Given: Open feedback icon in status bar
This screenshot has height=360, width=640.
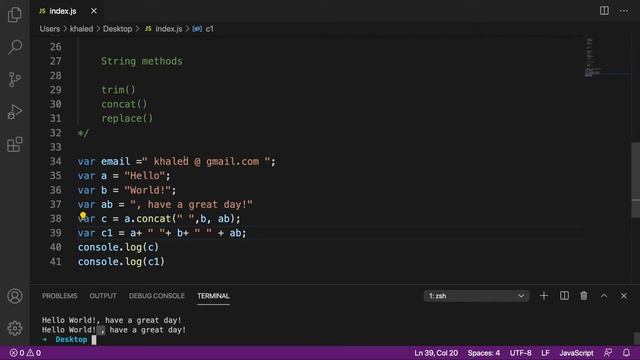Looking at the screenshot, I should (608, 353).
